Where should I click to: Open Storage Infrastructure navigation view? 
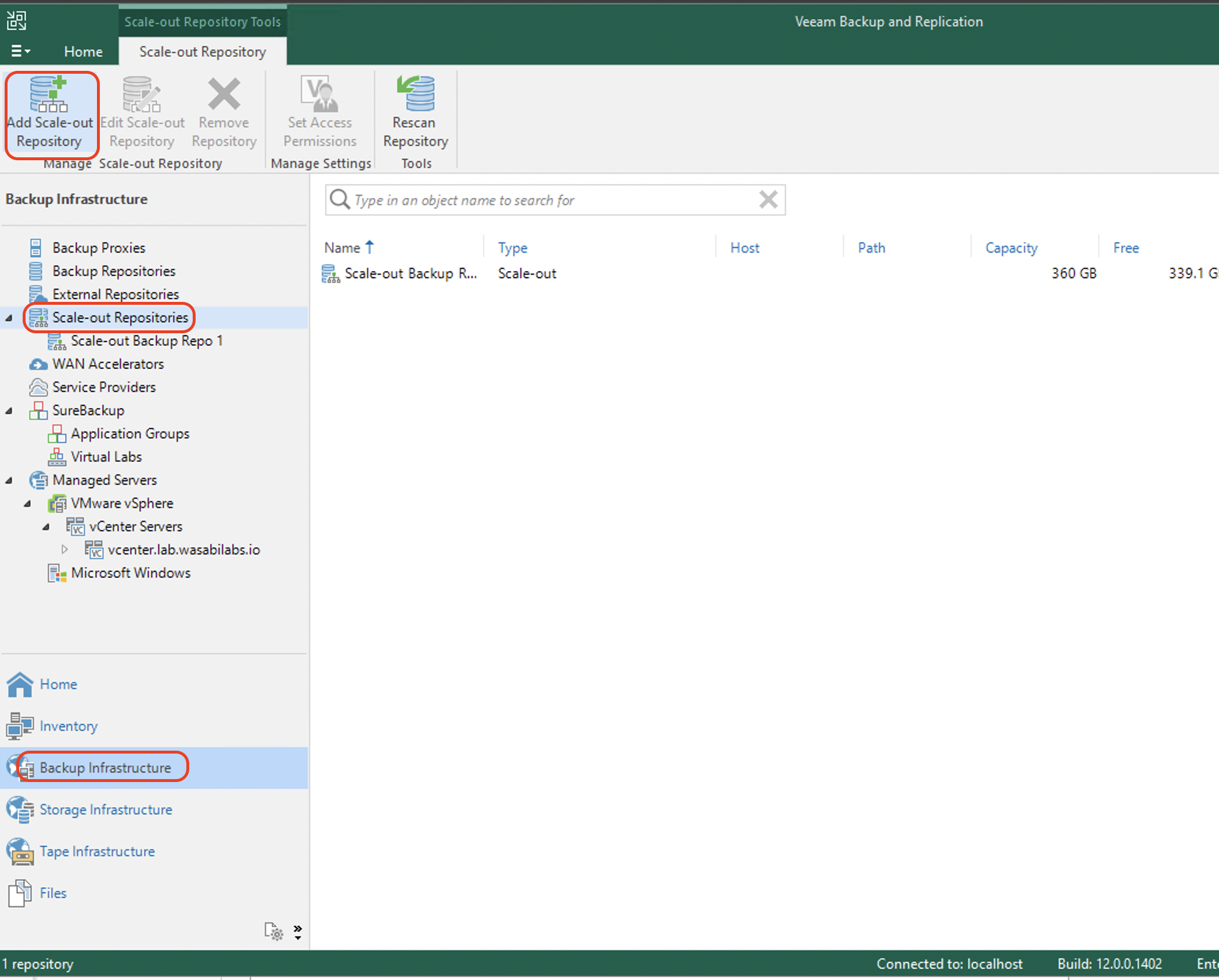click(x=89, y=810)
